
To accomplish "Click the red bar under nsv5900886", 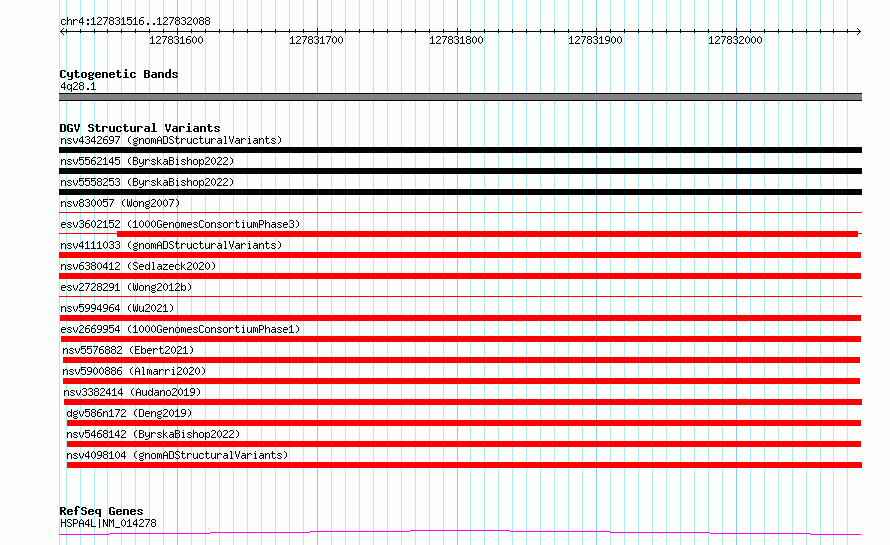I will coord(461,381).
